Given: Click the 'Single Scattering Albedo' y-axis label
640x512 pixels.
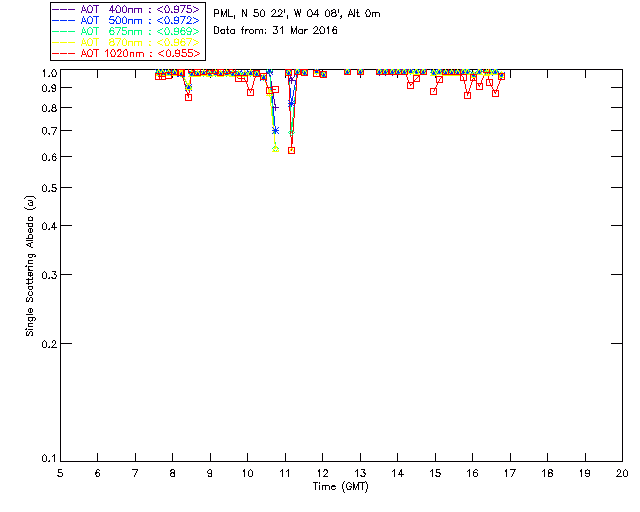Looking at the screenshot, I should 30,265.
